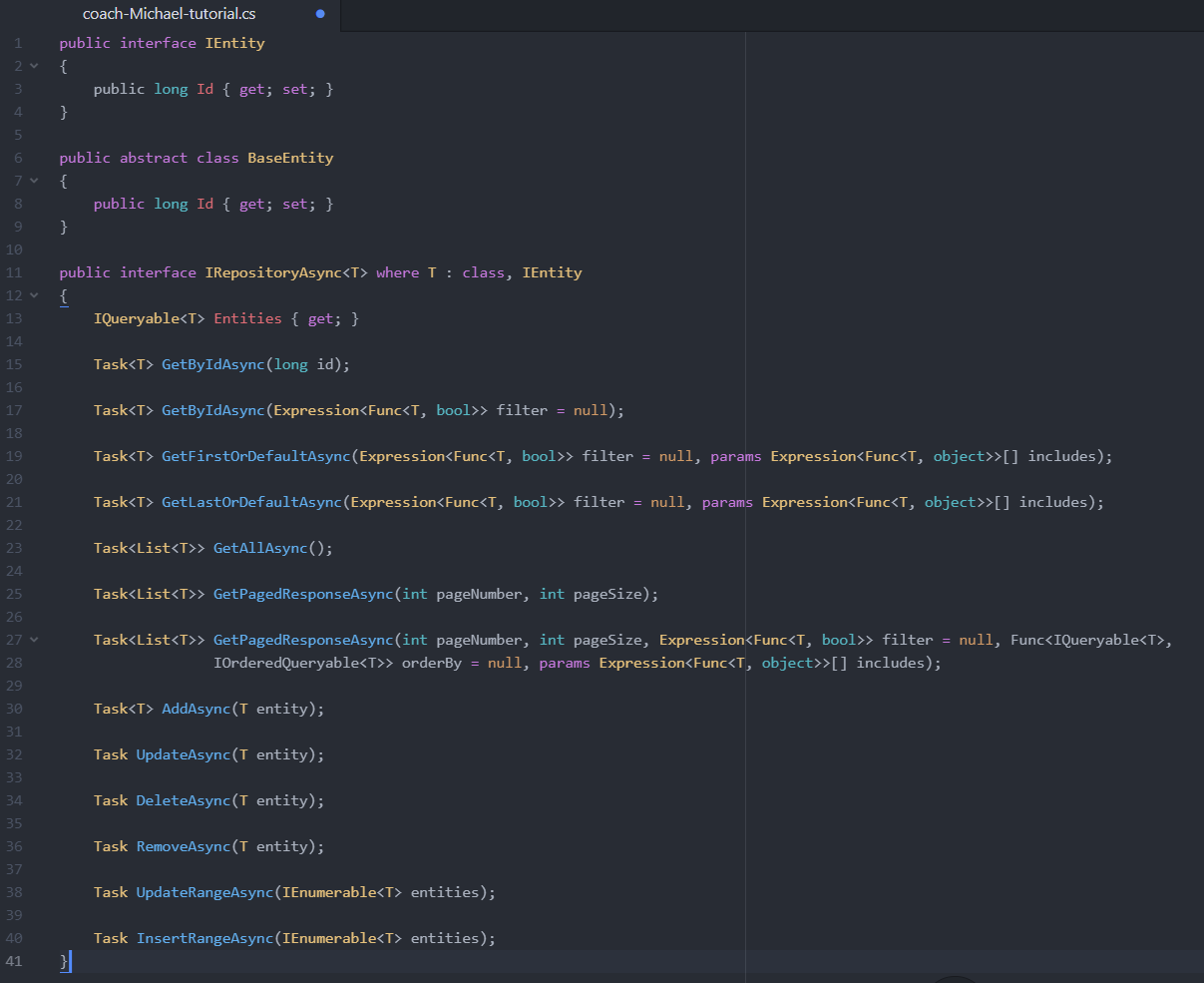Screen dimensions: 1204x983
Task: Click 'abstract' keyword on line 6
Action: 154,158
